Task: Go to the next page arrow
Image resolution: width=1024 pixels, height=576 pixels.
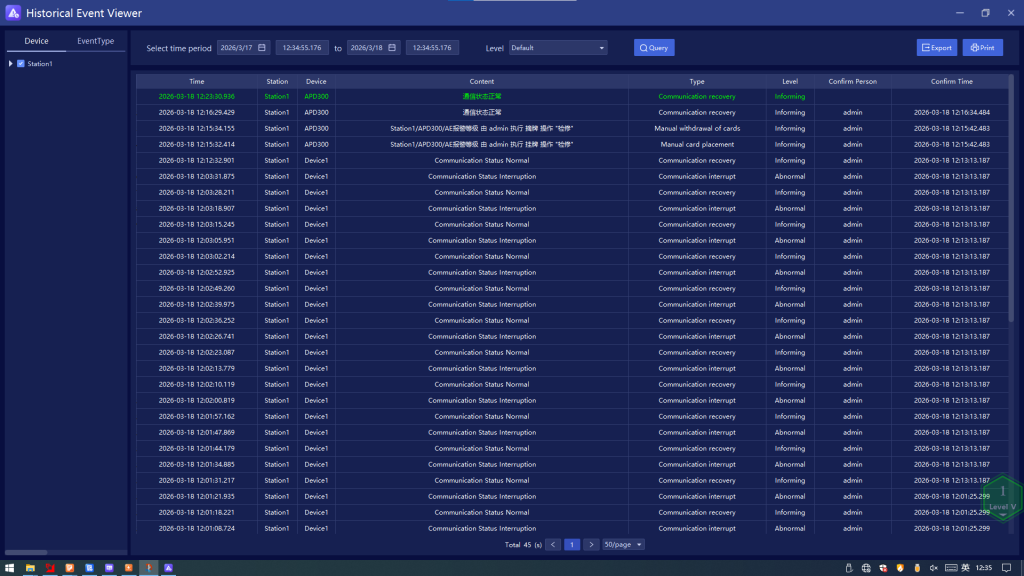Action: (591, 545)
